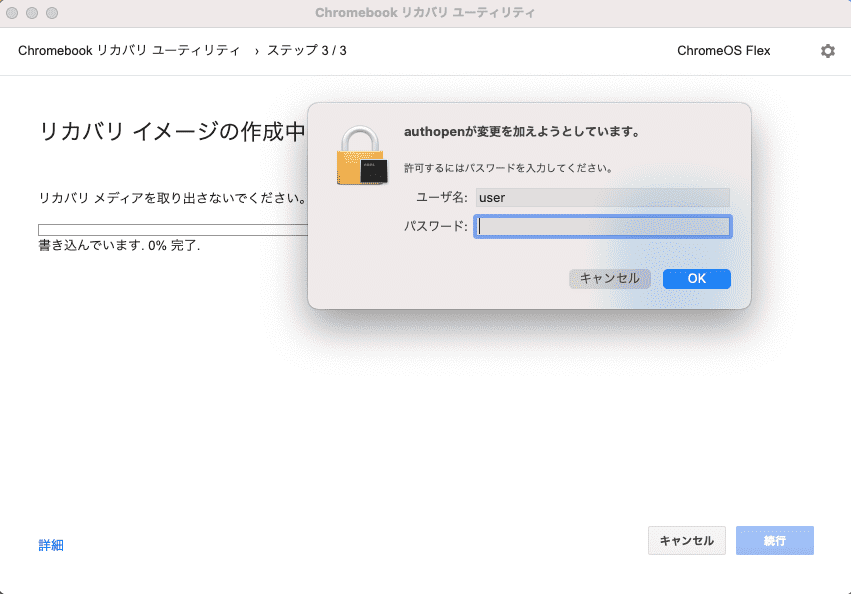Open the 詳細 details link

coord(51,545)
